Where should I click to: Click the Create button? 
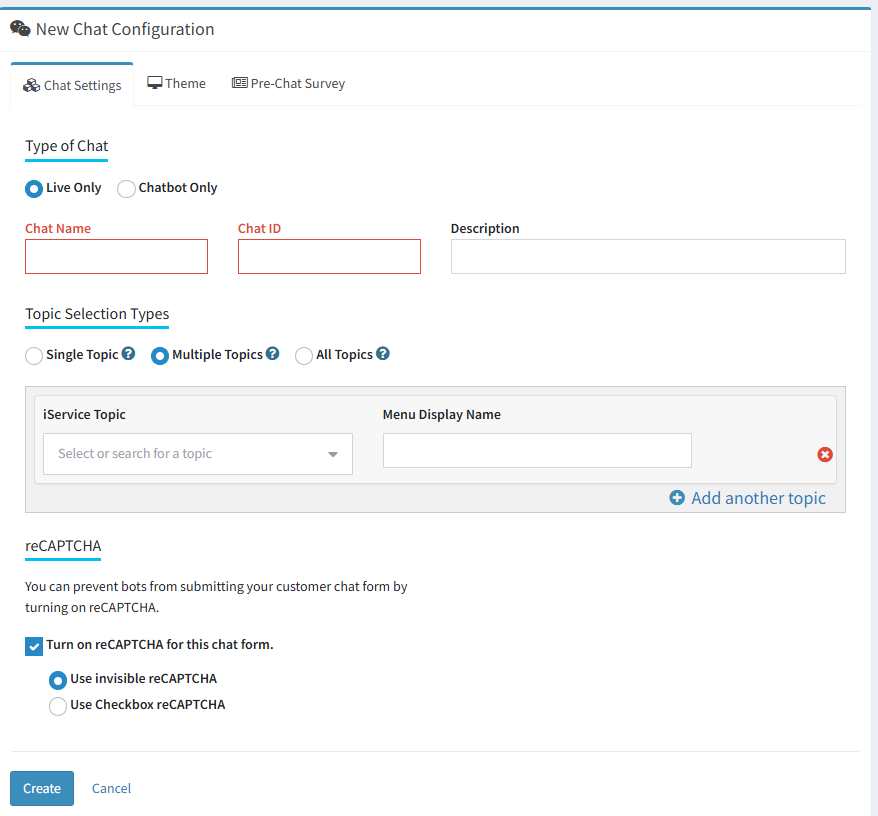tap(42, 788)
